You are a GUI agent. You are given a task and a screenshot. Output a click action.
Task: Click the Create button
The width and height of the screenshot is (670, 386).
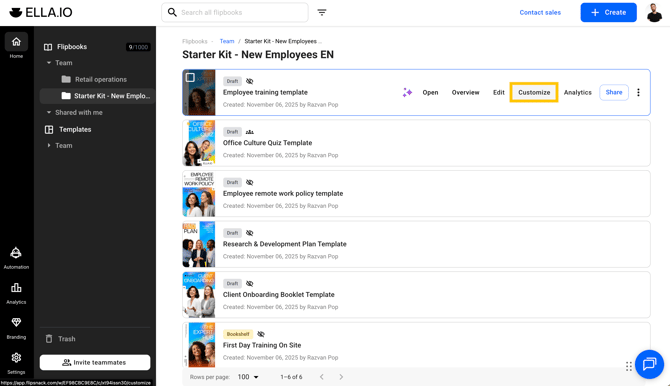(x=608, y=12)
